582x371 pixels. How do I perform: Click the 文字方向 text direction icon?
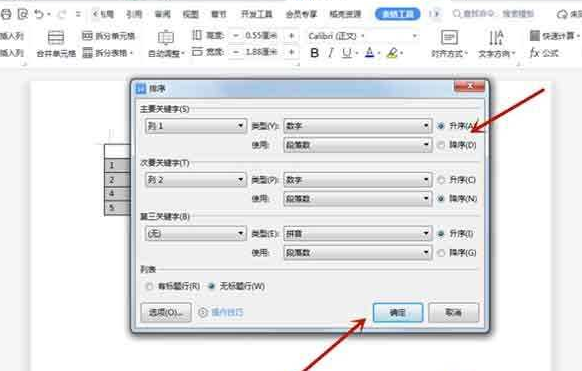(x=496, y=37)
